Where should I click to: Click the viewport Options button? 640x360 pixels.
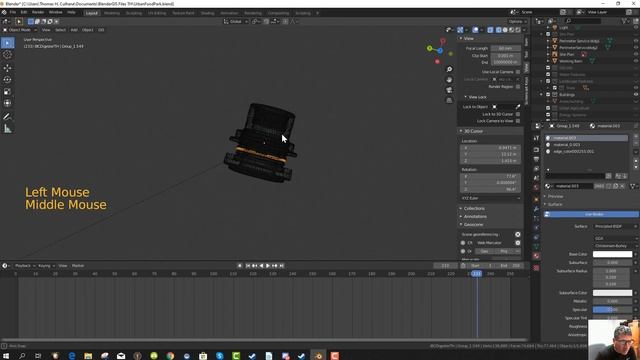coord(516,22)
